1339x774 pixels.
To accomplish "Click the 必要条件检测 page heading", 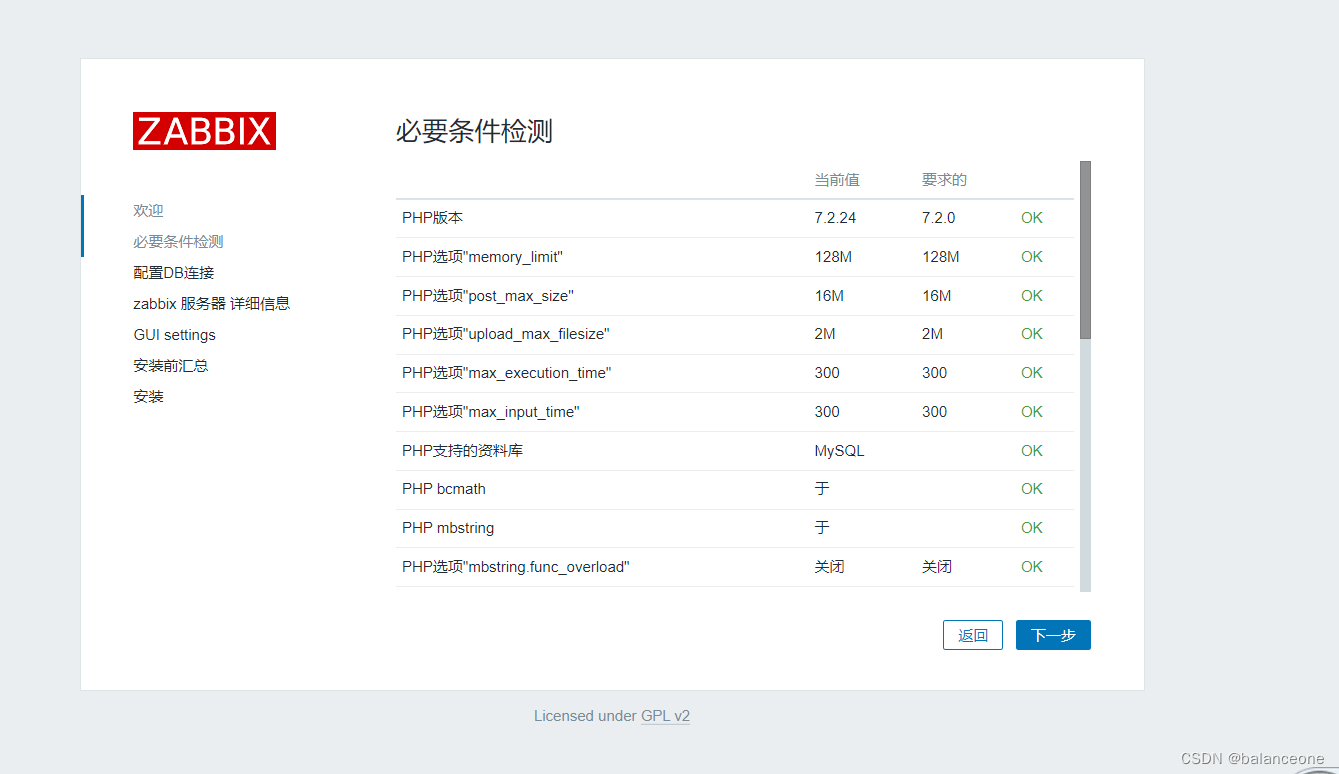I will 474,132.
